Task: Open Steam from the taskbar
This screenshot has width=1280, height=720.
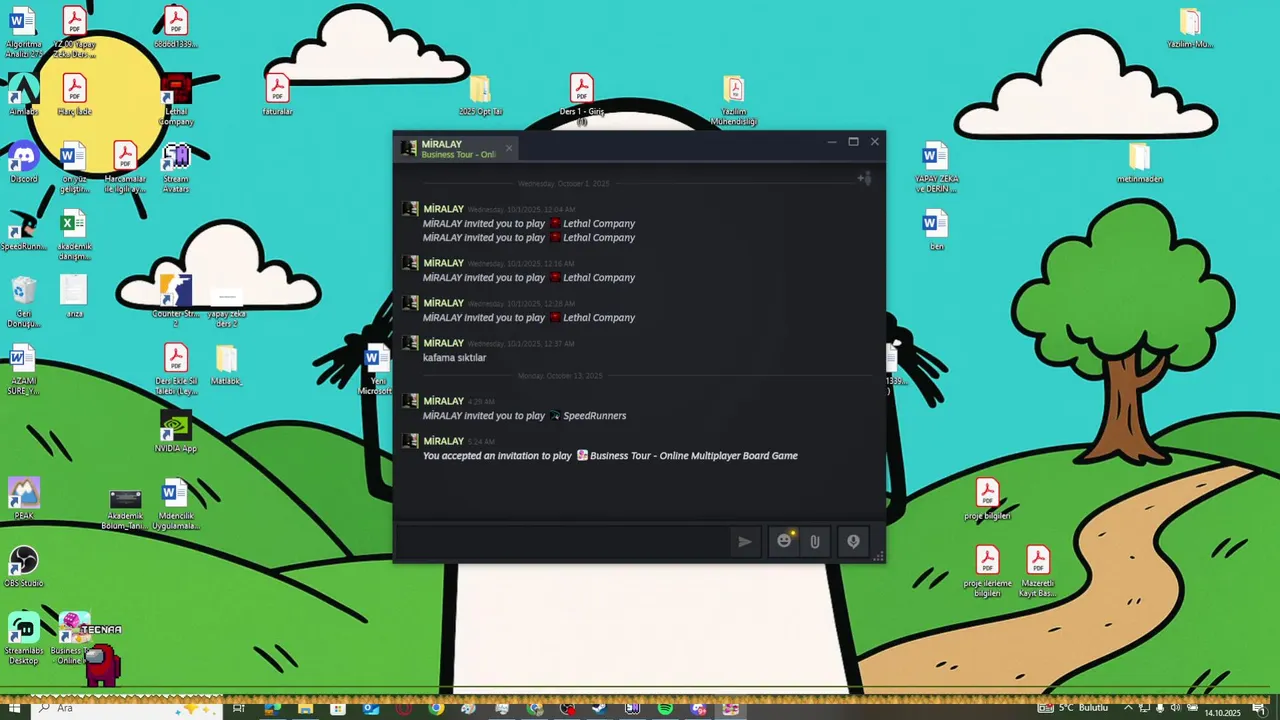Action: coord(599,708)
